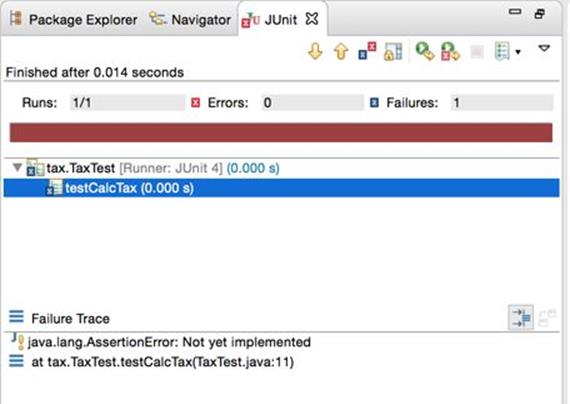The width and height of the screenshot is (570, 404).
Task: Click the disabled stop test run button
Action: (477, 52)
